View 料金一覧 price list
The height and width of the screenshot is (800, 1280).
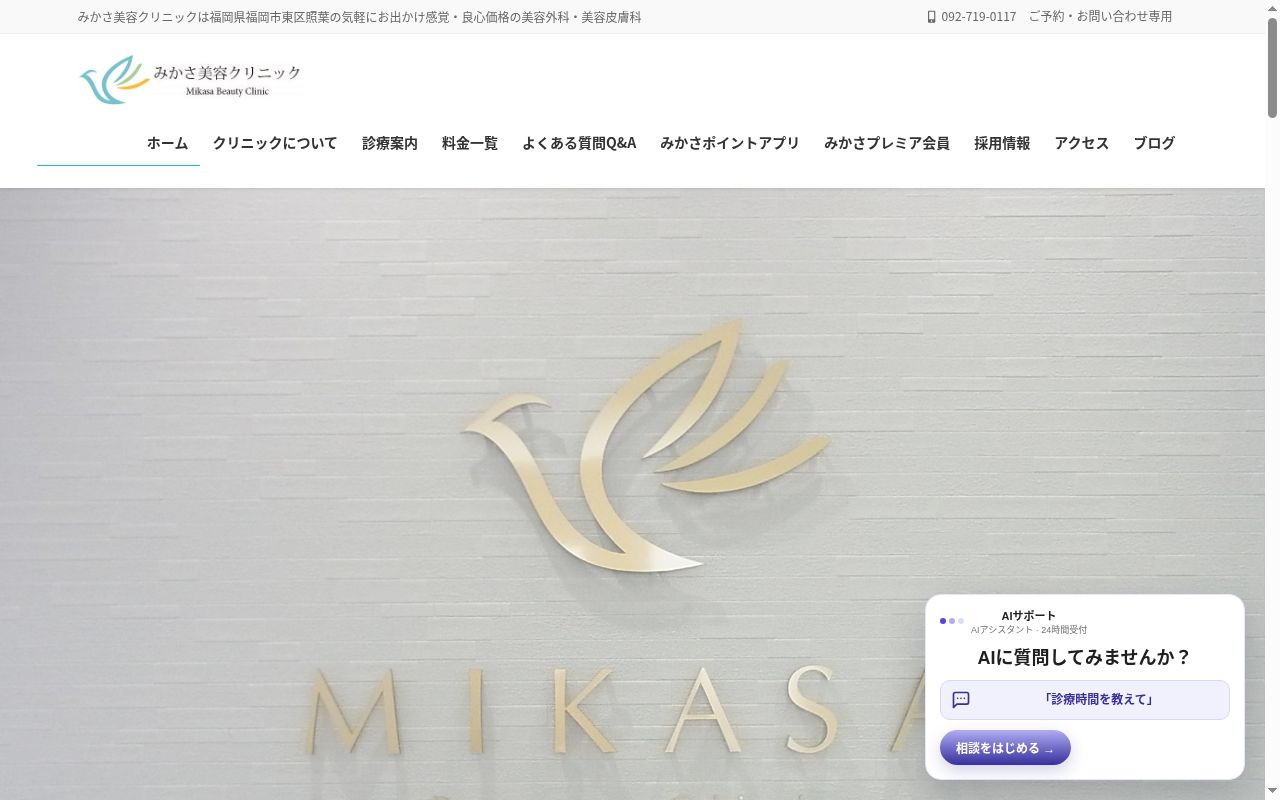[x=470, y=143]
